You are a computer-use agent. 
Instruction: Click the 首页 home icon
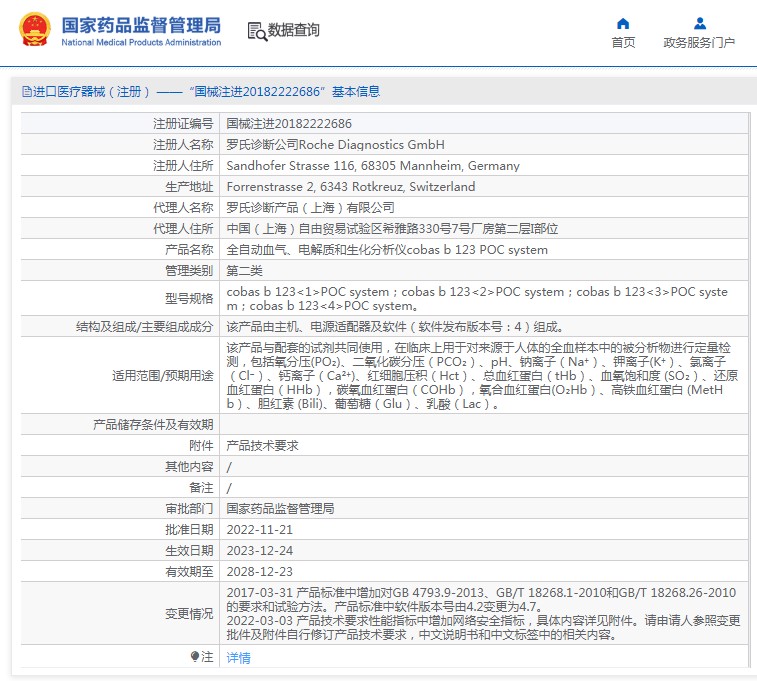(x=623, y=23)
